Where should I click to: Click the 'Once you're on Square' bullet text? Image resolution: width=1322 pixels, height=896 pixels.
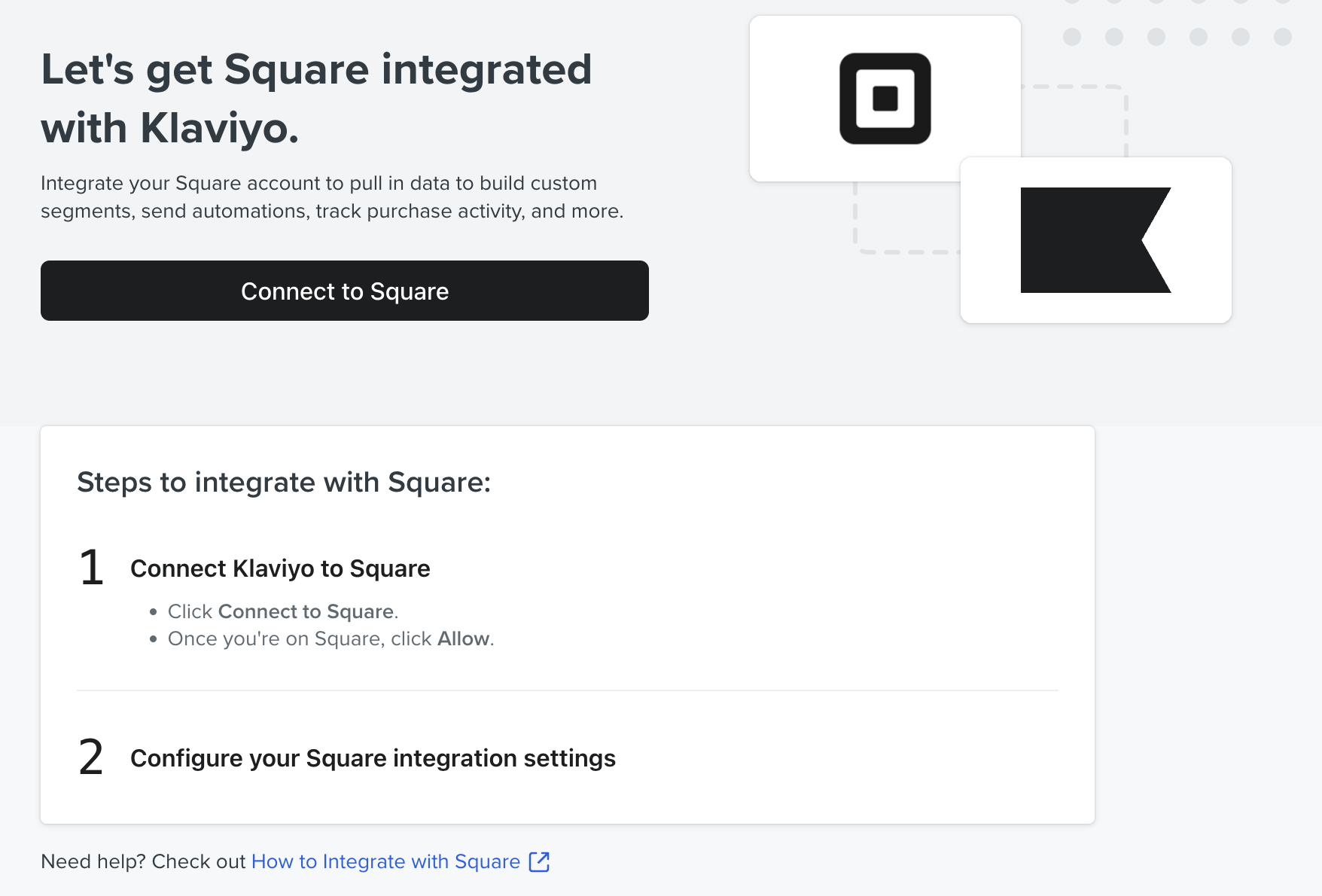299,638
